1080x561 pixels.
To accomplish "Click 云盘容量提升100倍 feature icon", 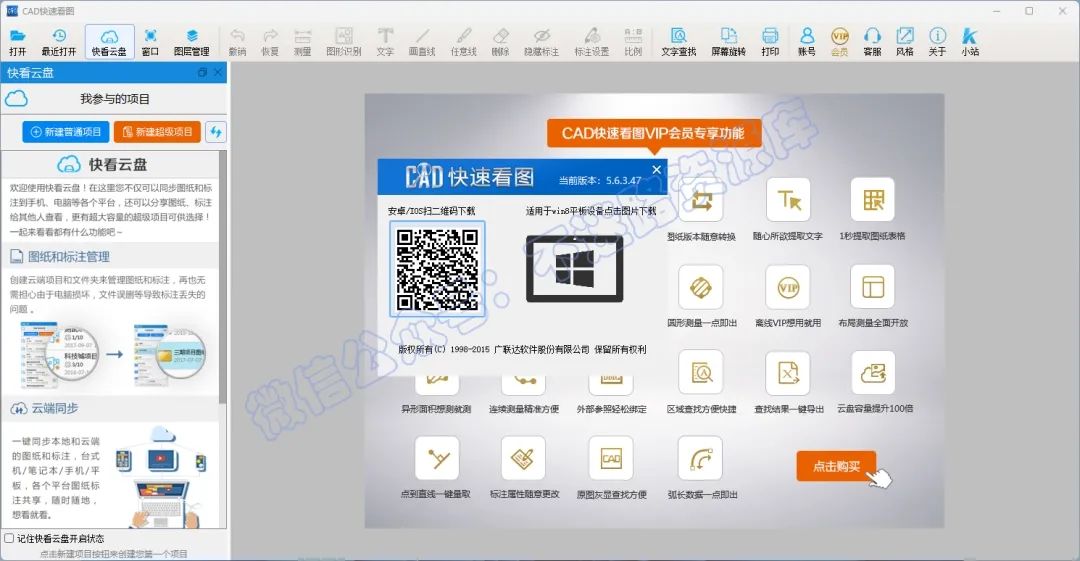I will 873,373.
